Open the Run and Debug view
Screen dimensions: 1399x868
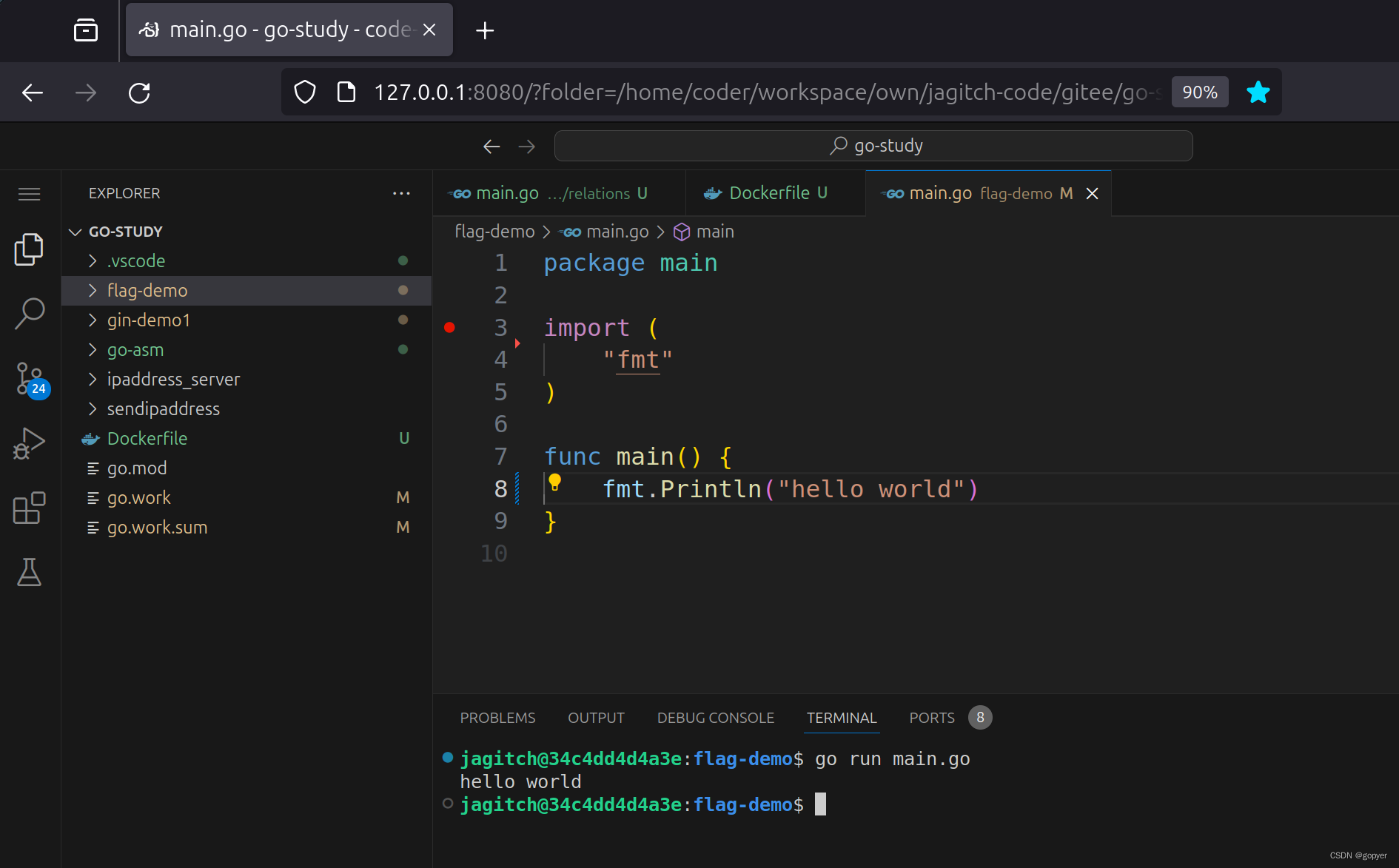30,444
